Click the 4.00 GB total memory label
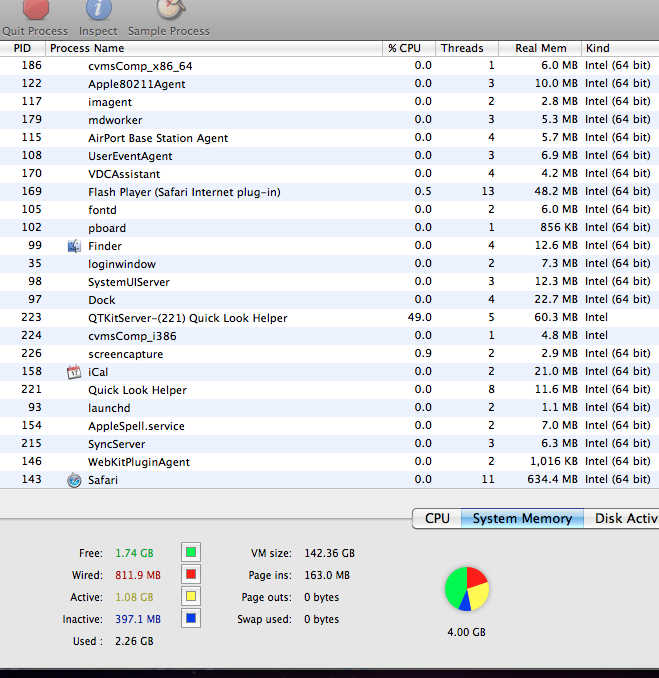 tap(467, 632)
